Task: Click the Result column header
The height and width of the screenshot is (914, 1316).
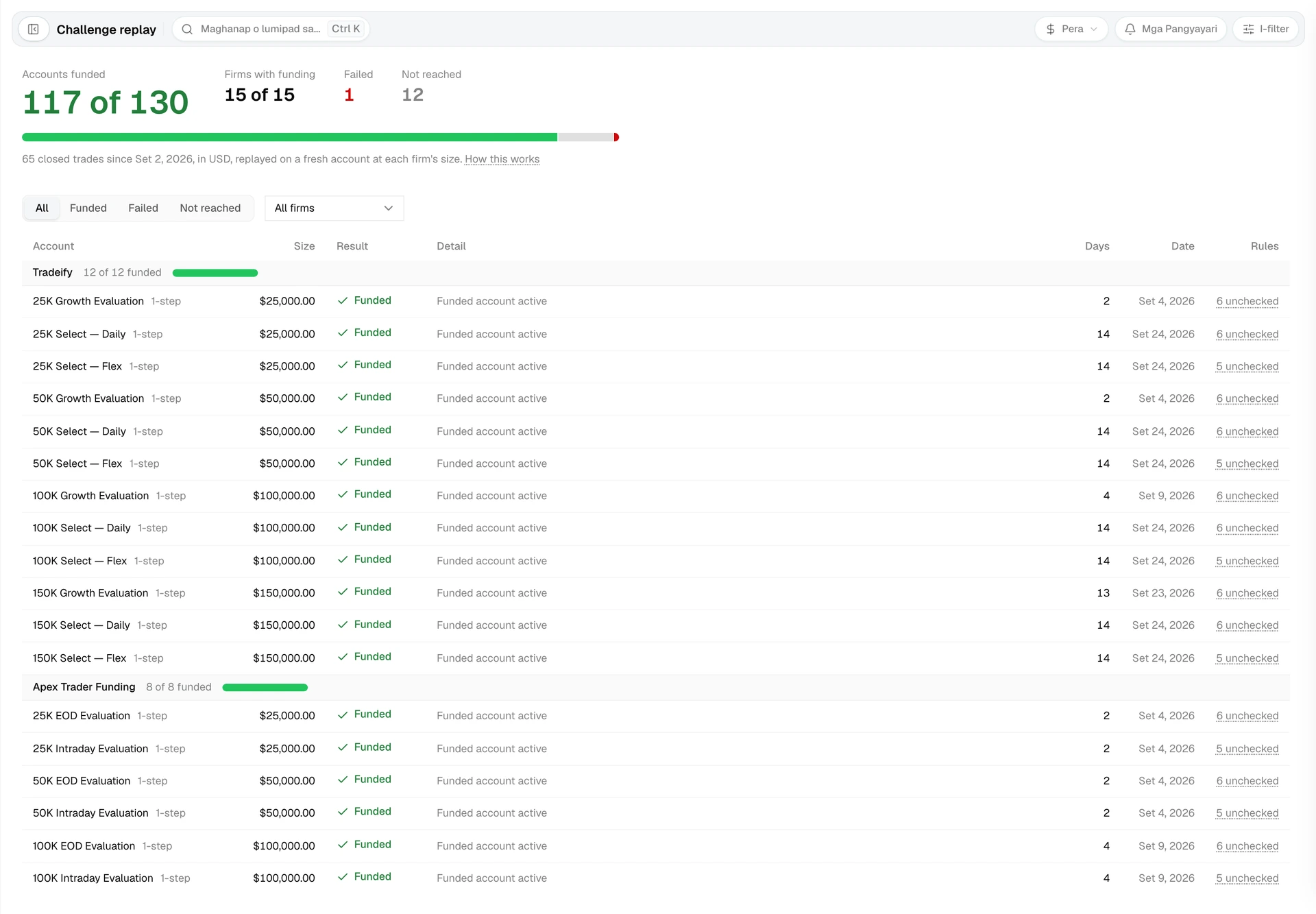Action: pos(352,246)
